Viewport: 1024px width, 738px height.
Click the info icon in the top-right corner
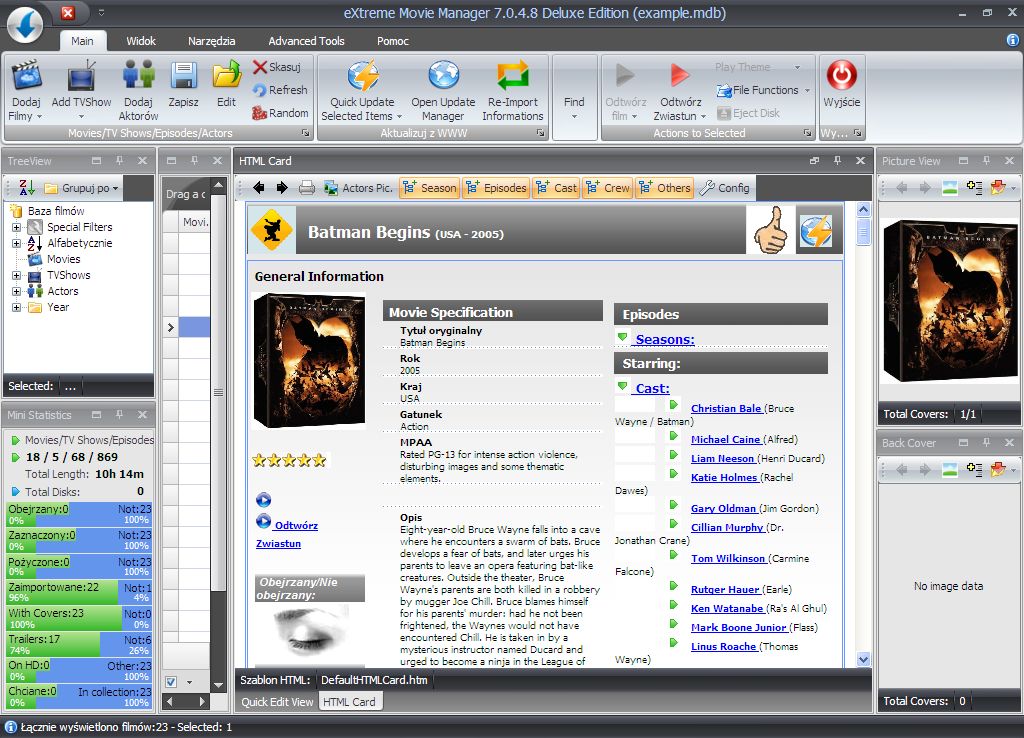pos(1012,40)
